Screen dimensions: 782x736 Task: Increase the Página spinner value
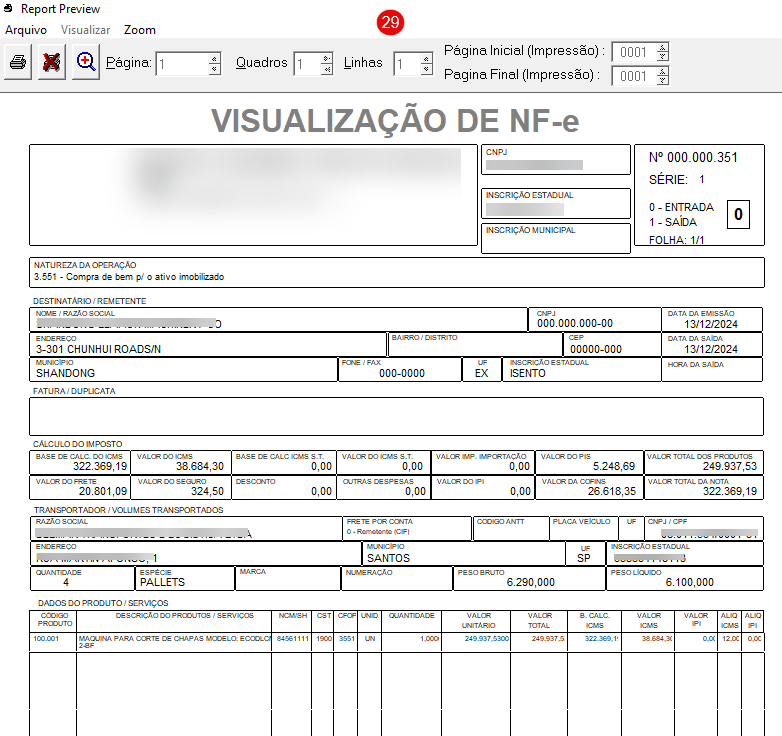214,59
